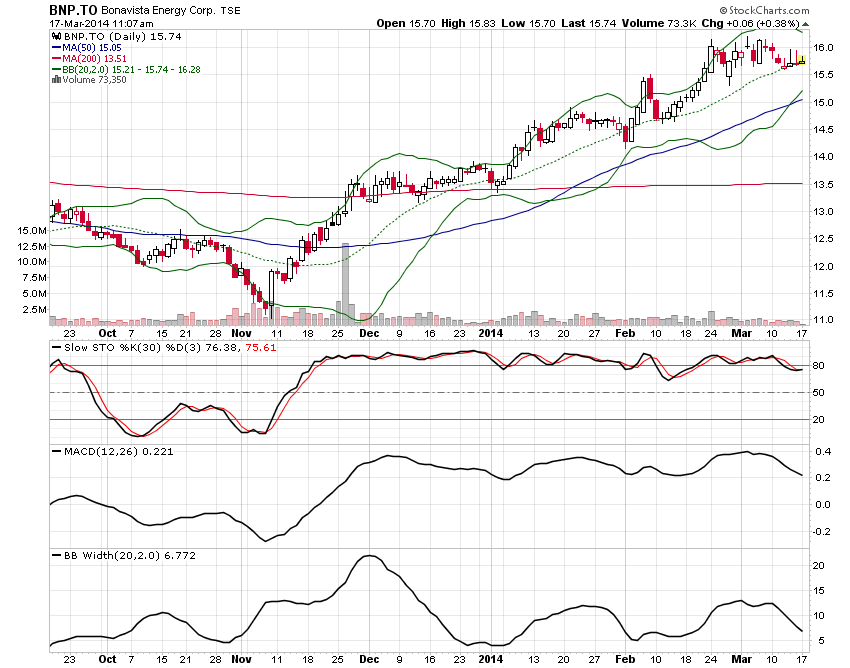This screenshot has height=668, width=850.
Task: Click the red MA(200) line marker in legend
Action: coord(56,59)
